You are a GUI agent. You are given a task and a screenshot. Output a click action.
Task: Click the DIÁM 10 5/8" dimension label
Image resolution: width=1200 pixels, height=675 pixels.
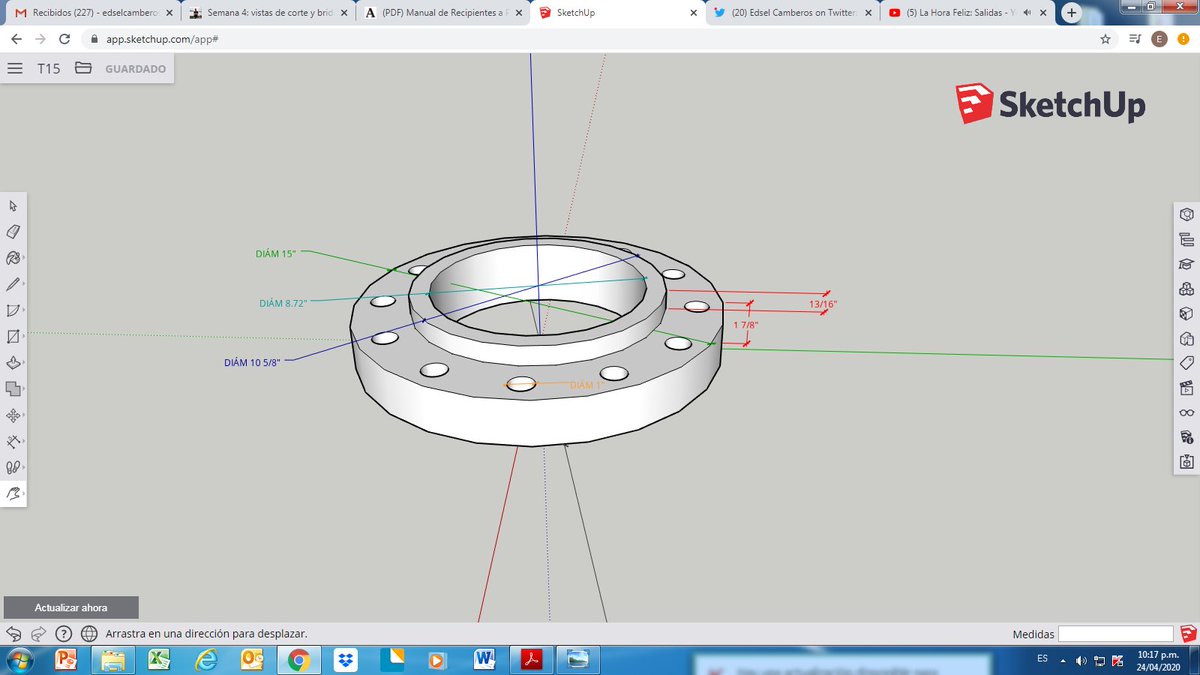(x=252, y=363)
